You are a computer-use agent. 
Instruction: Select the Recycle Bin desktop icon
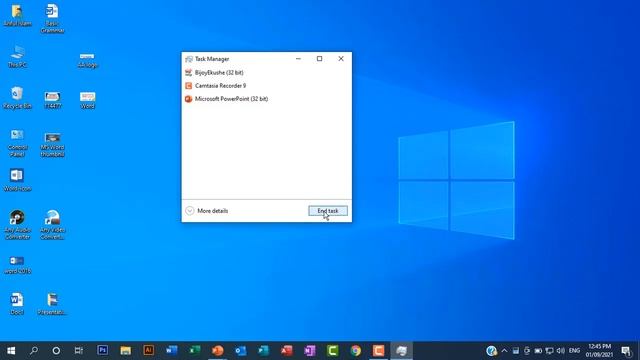click(17, 98)
